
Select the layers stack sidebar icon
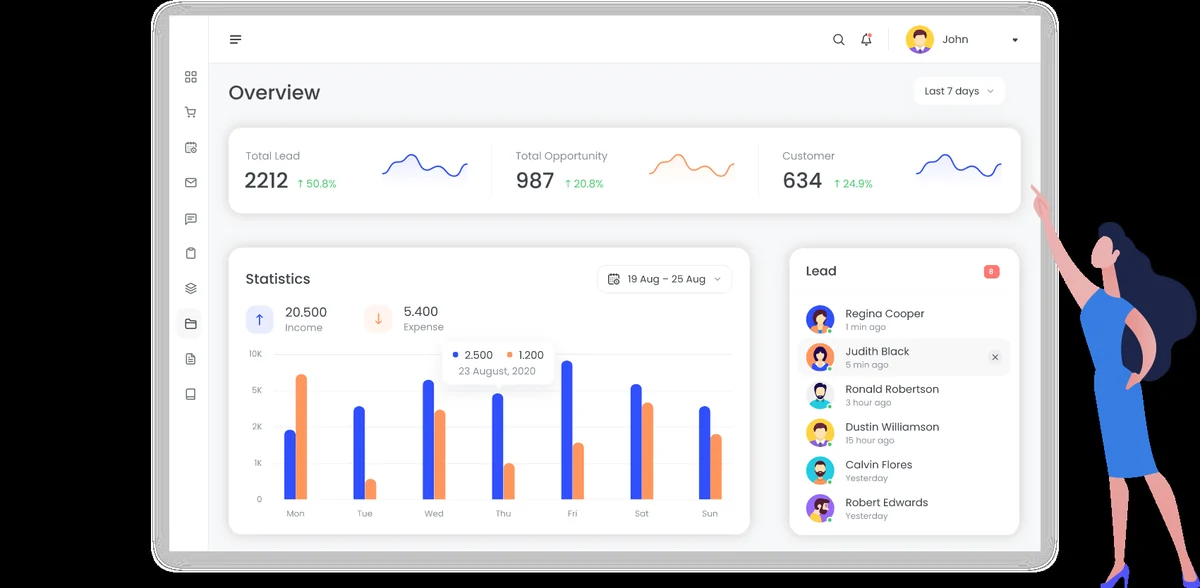pos(191,288)
